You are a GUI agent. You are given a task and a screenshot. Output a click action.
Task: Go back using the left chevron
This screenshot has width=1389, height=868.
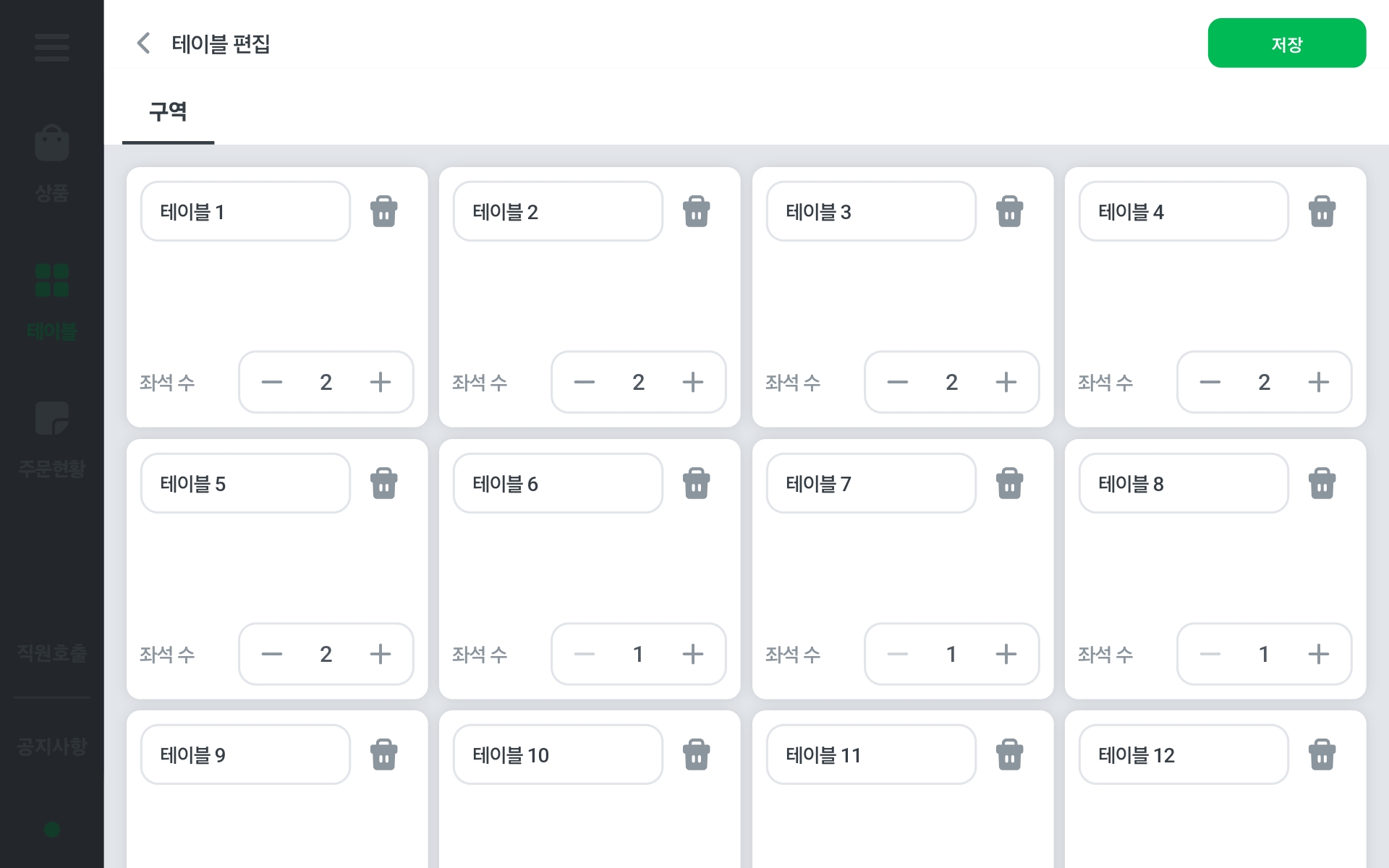[144, 43]
